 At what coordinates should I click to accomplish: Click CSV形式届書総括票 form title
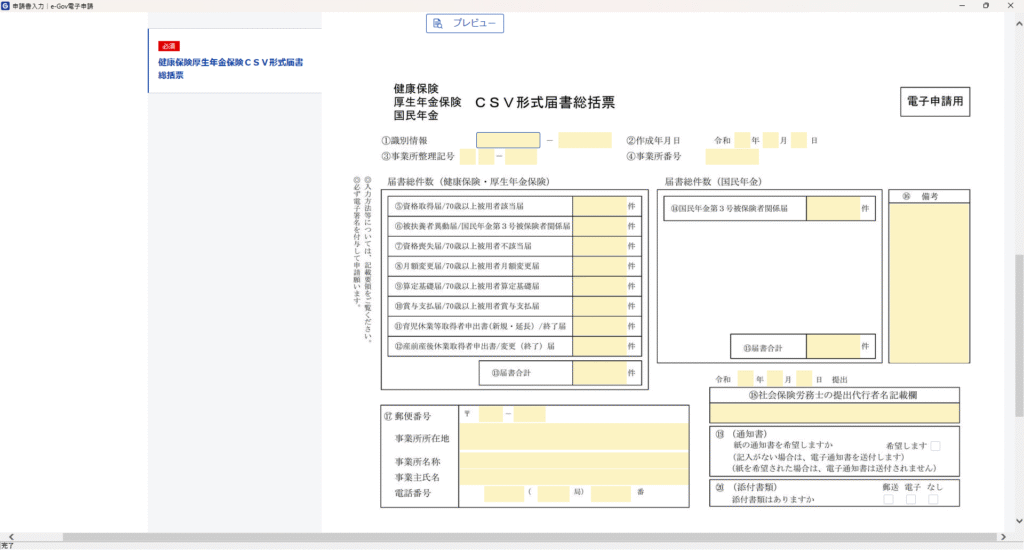point(545,103)
